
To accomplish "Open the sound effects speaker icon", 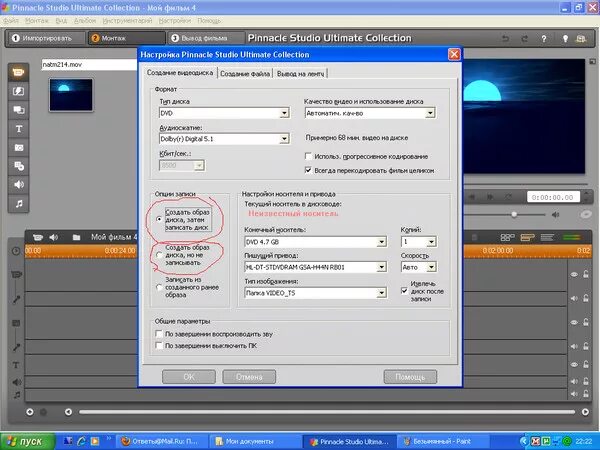I will (18, 185).
